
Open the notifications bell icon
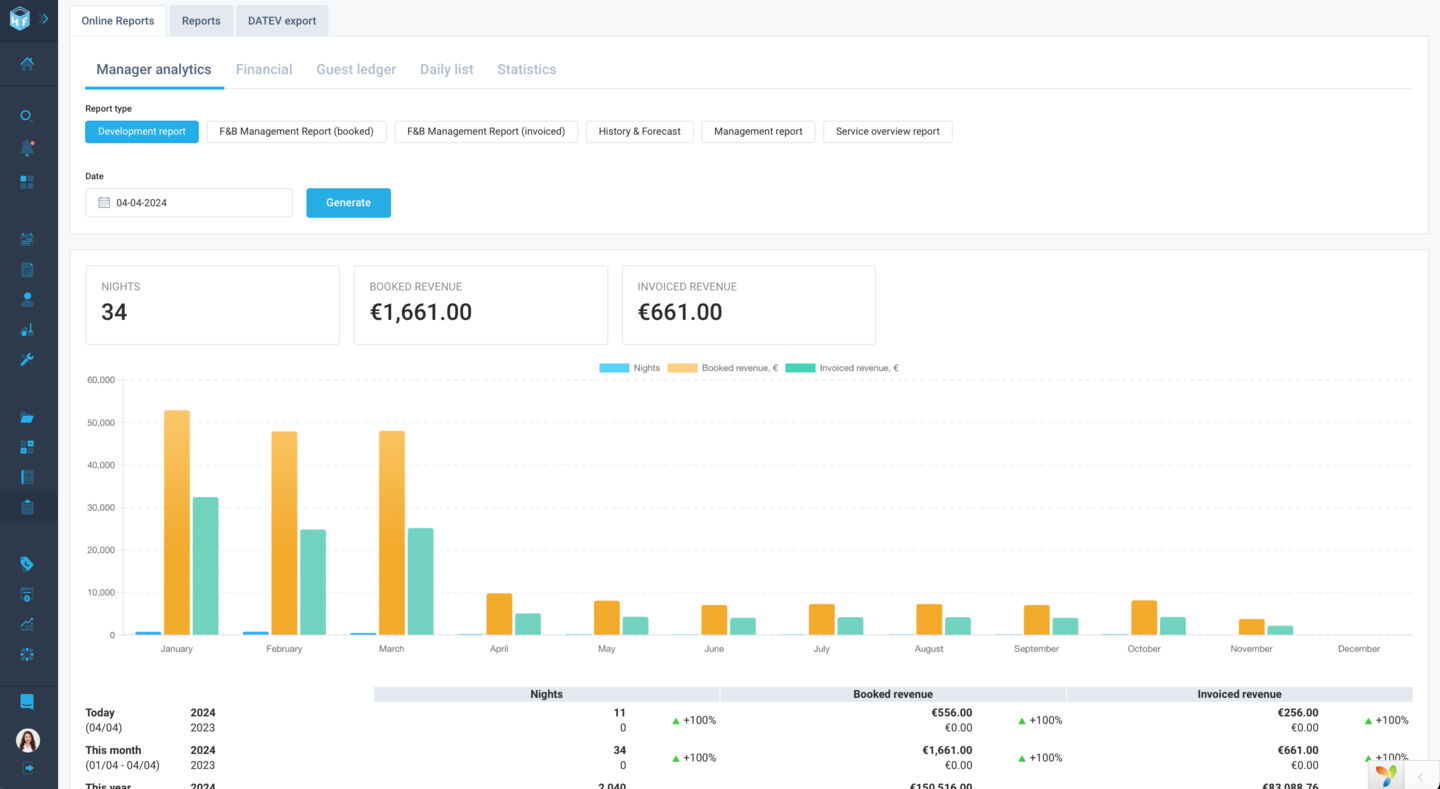pyautogui.click(x=27, y=148)
